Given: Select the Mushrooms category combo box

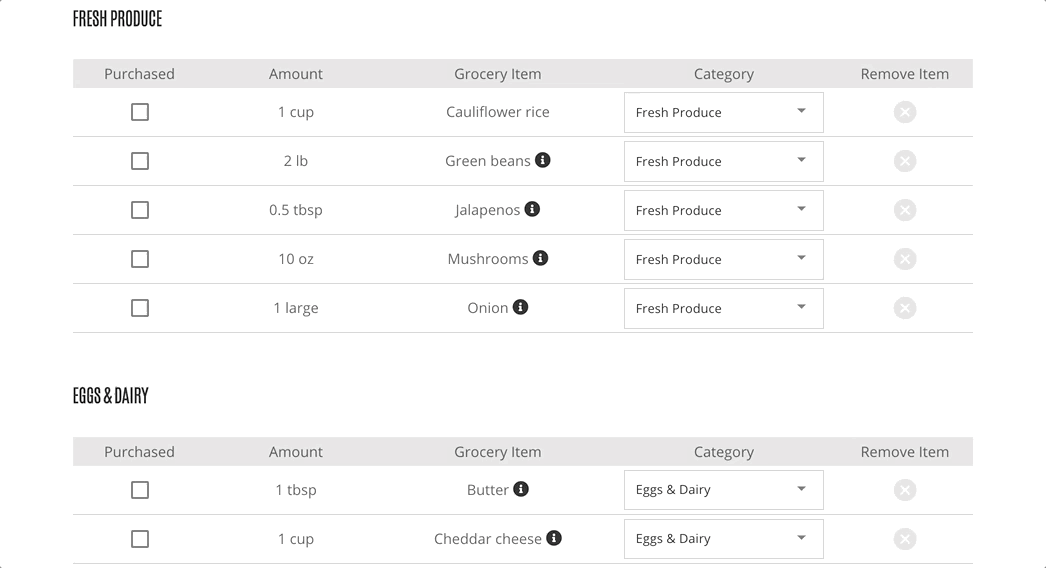Looking at the screenshot, I should 723,259.
